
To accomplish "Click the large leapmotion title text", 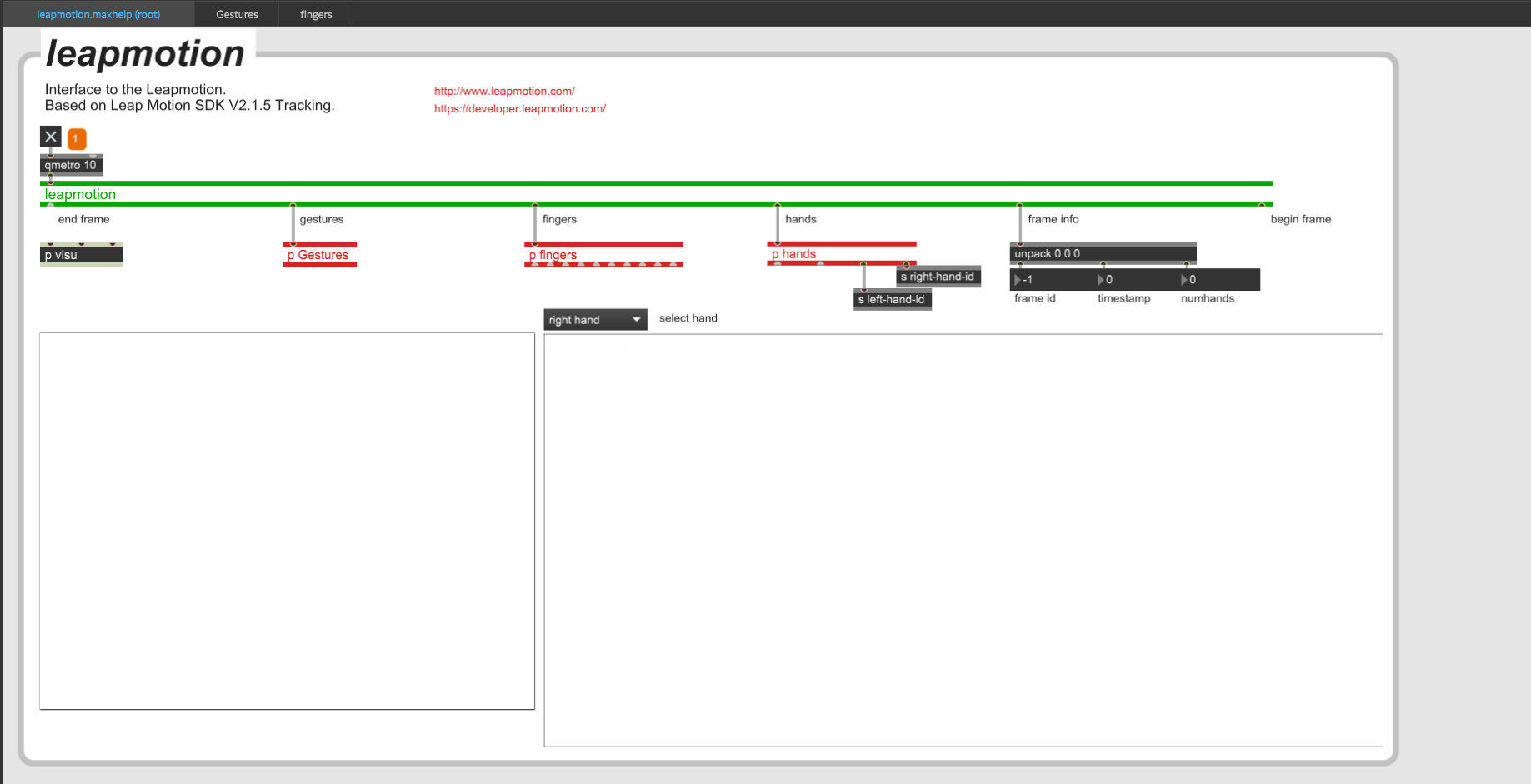I will pyautogui.click(x=145, y=53).
